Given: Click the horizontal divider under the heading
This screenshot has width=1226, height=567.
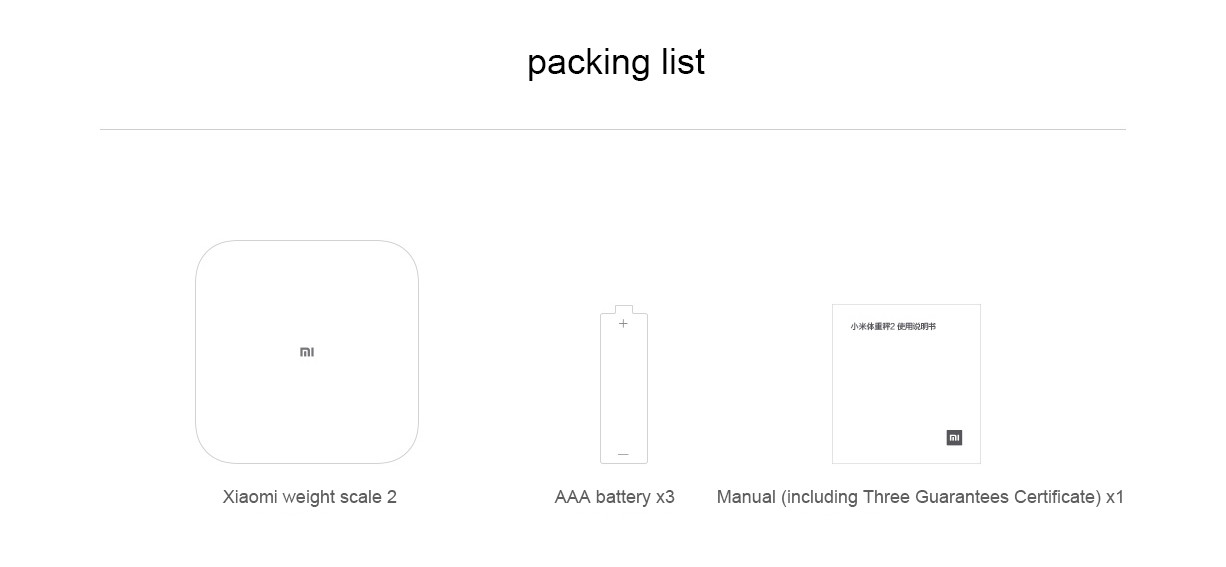Looking at the screenshot, I should pos(613,129).
